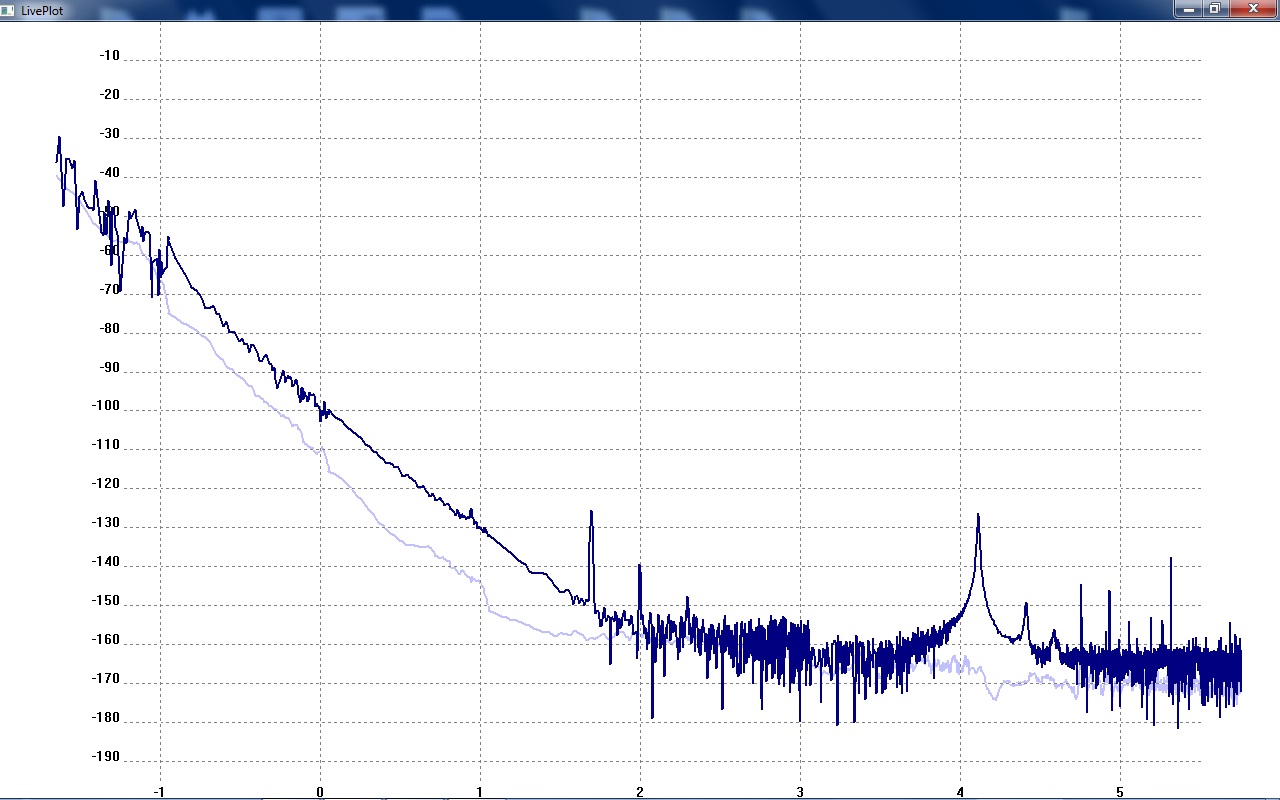Click the -1 x-axis label
Image resolution: width=1280 pixels, height=800 pixels.
pos(159,791)
